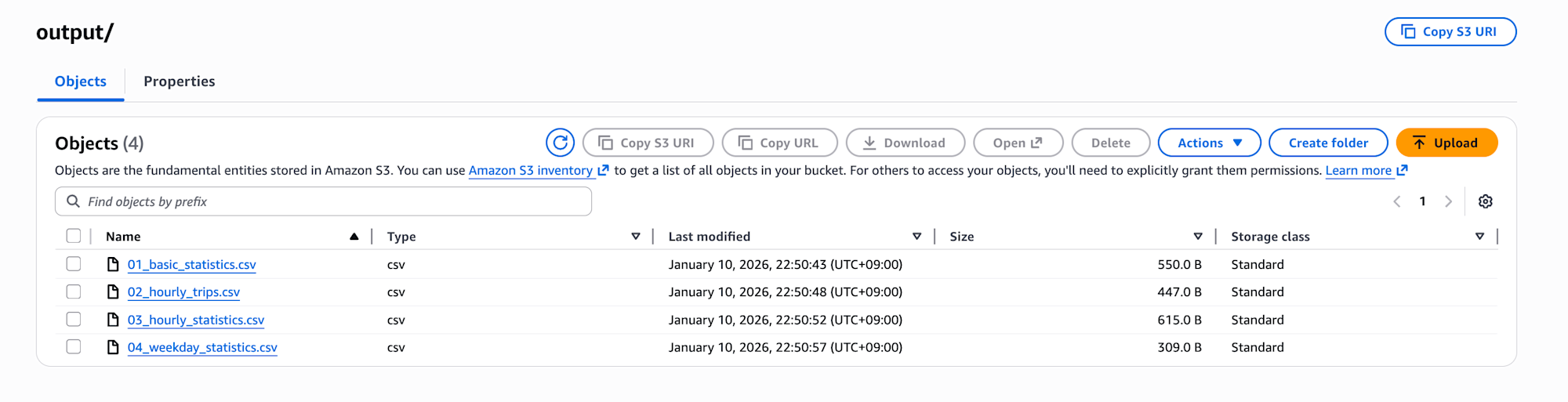The image size is (1568, 402).
Task: Tick the 03_hourly_statistics.csv checkbox
Action: tap(74, 320)
